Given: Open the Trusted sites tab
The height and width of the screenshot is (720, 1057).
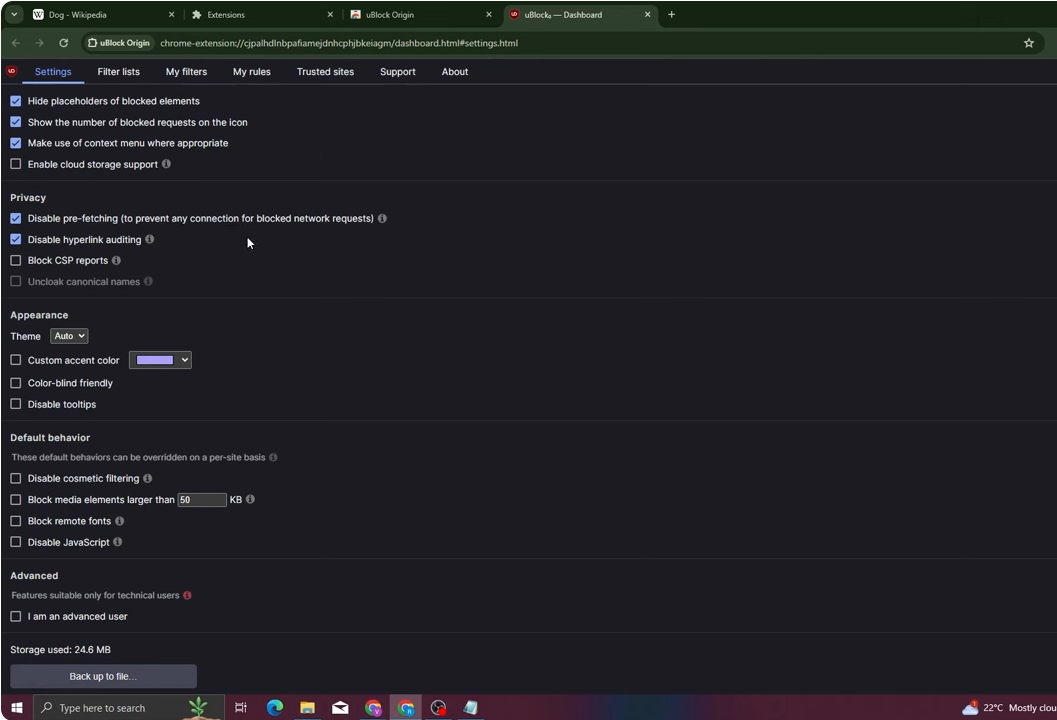Looking at the screenshot, I should [325, 71].
